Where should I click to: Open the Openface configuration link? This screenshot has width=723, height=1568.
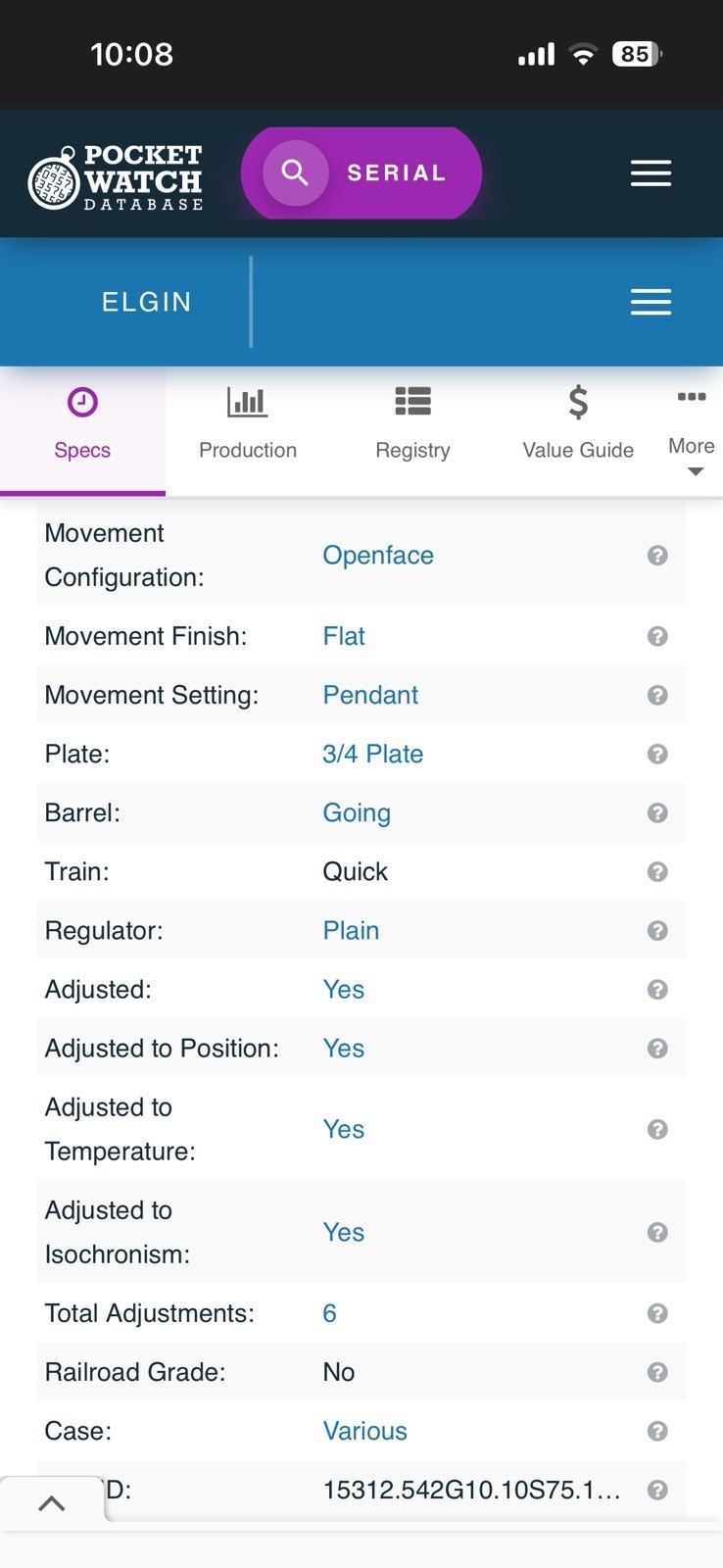[378, 556]
